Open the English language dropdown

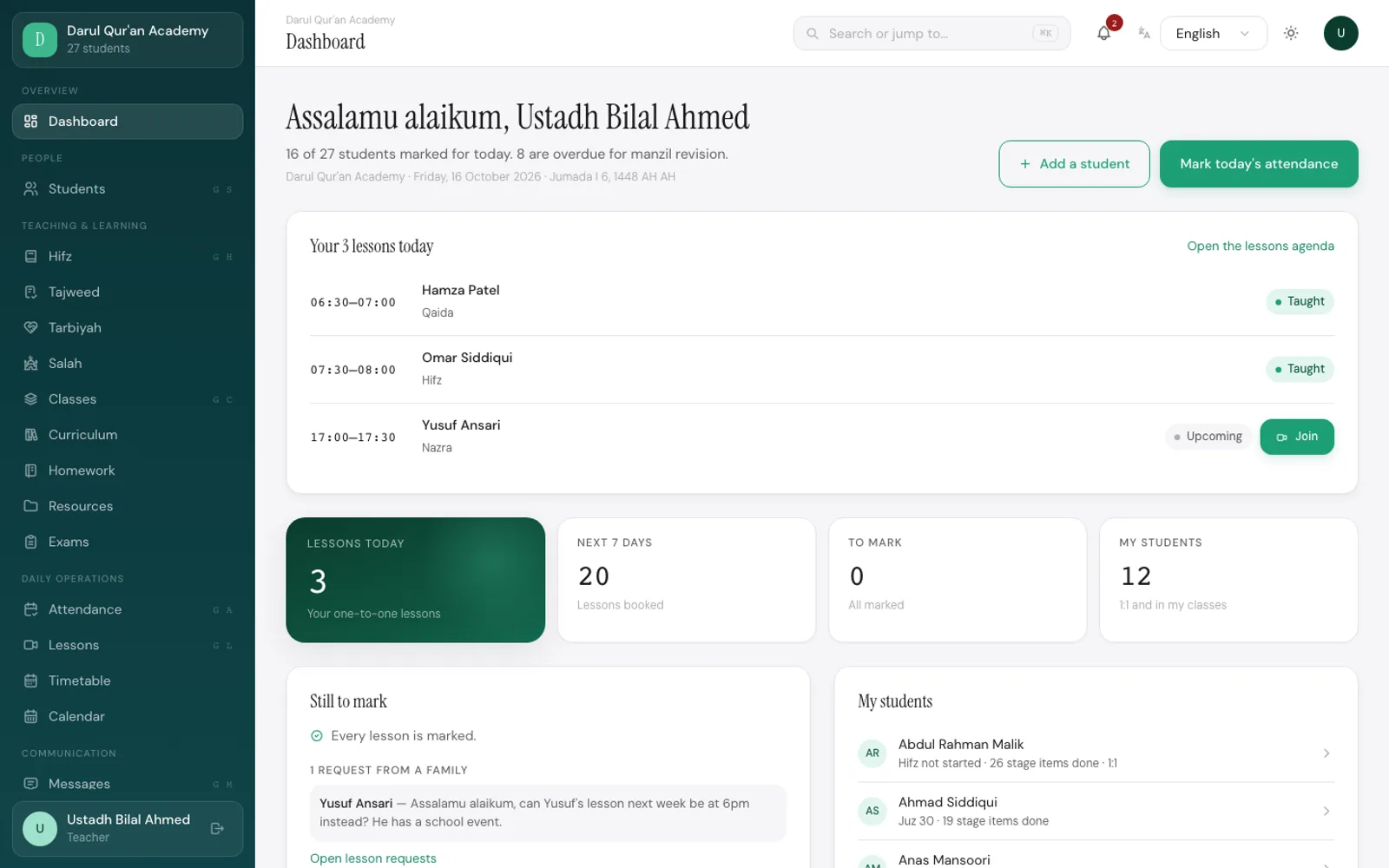[x=1213, y=33]
